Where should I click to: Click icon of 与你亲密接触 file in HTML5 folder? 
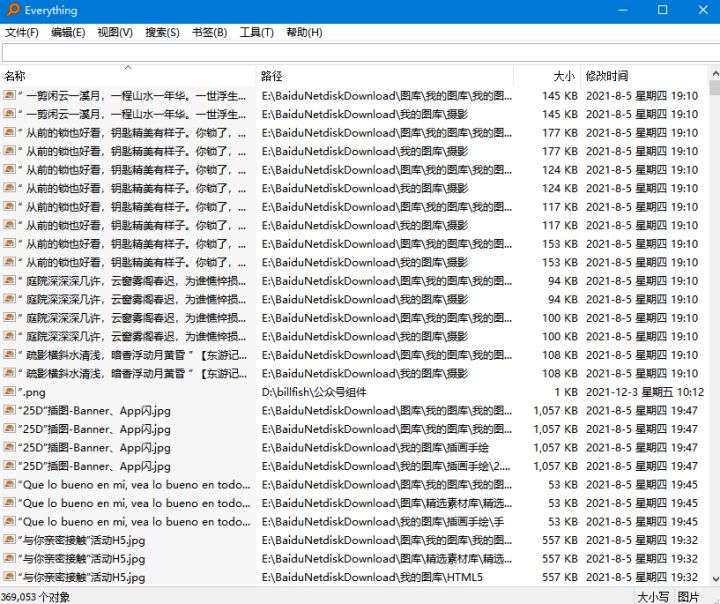coord(9,577)
